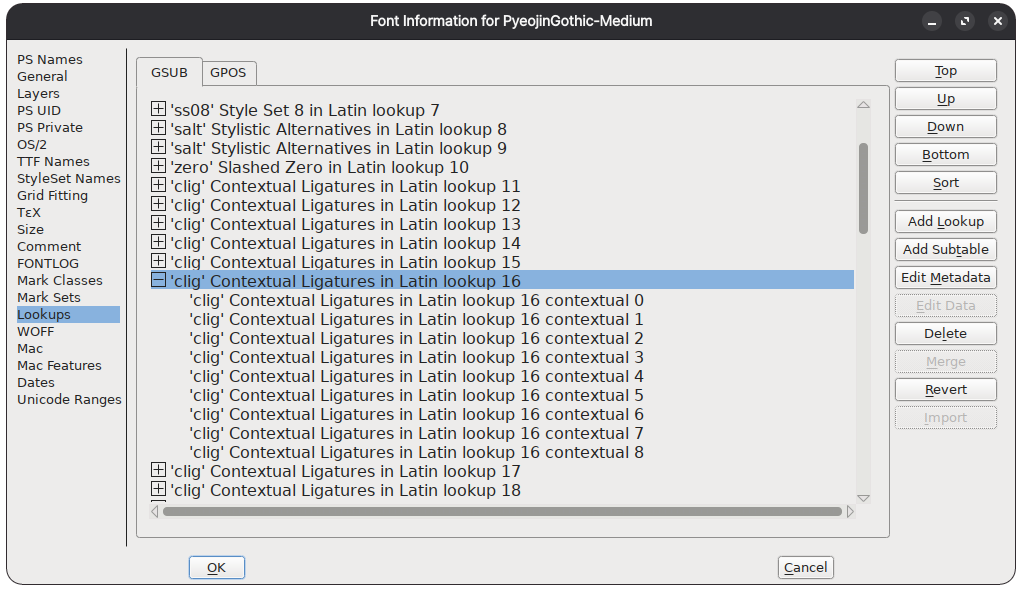
Task: Open the StyleSet Names section
Action: (x=69, y=178)
